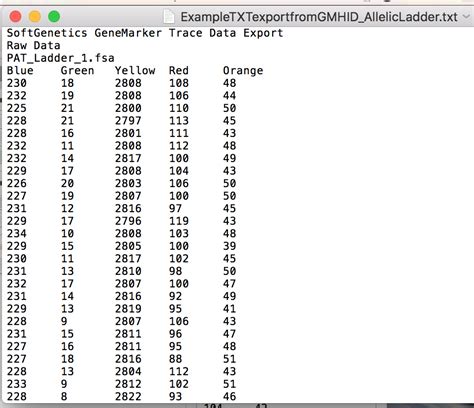The height and width of the screenshot is (408, 474).
Task: Click the Red value 97
Action: click(x=175, y=208)
